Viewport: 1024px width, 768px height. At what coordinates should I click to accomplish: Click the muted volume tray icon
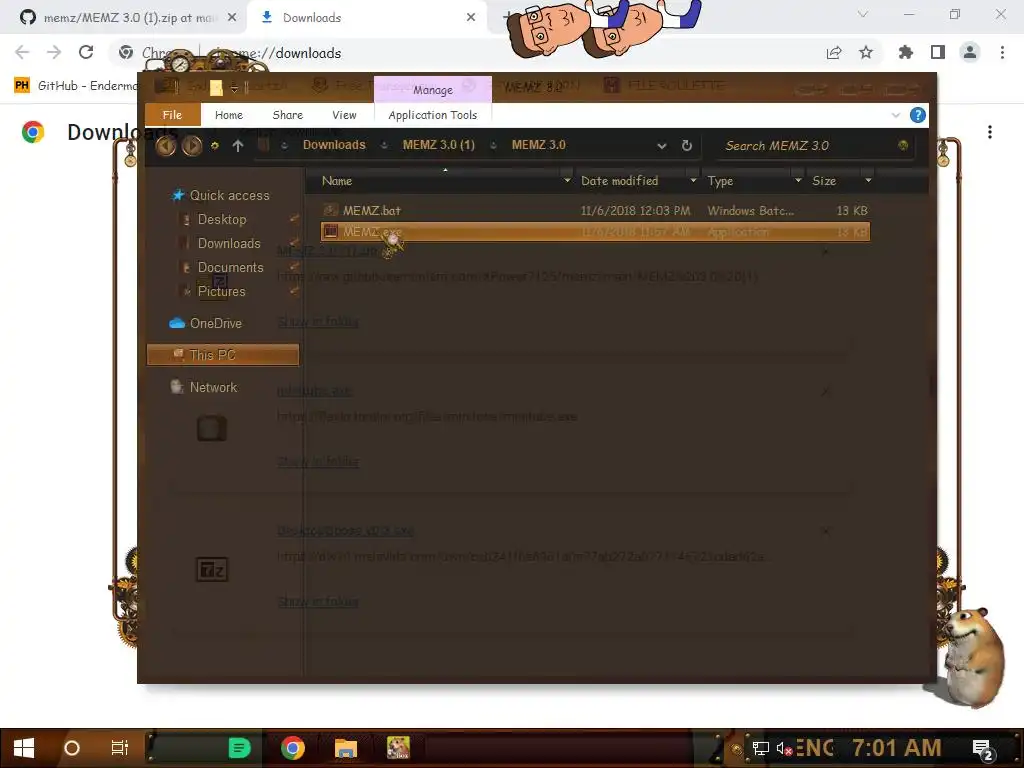coord(784,748)
